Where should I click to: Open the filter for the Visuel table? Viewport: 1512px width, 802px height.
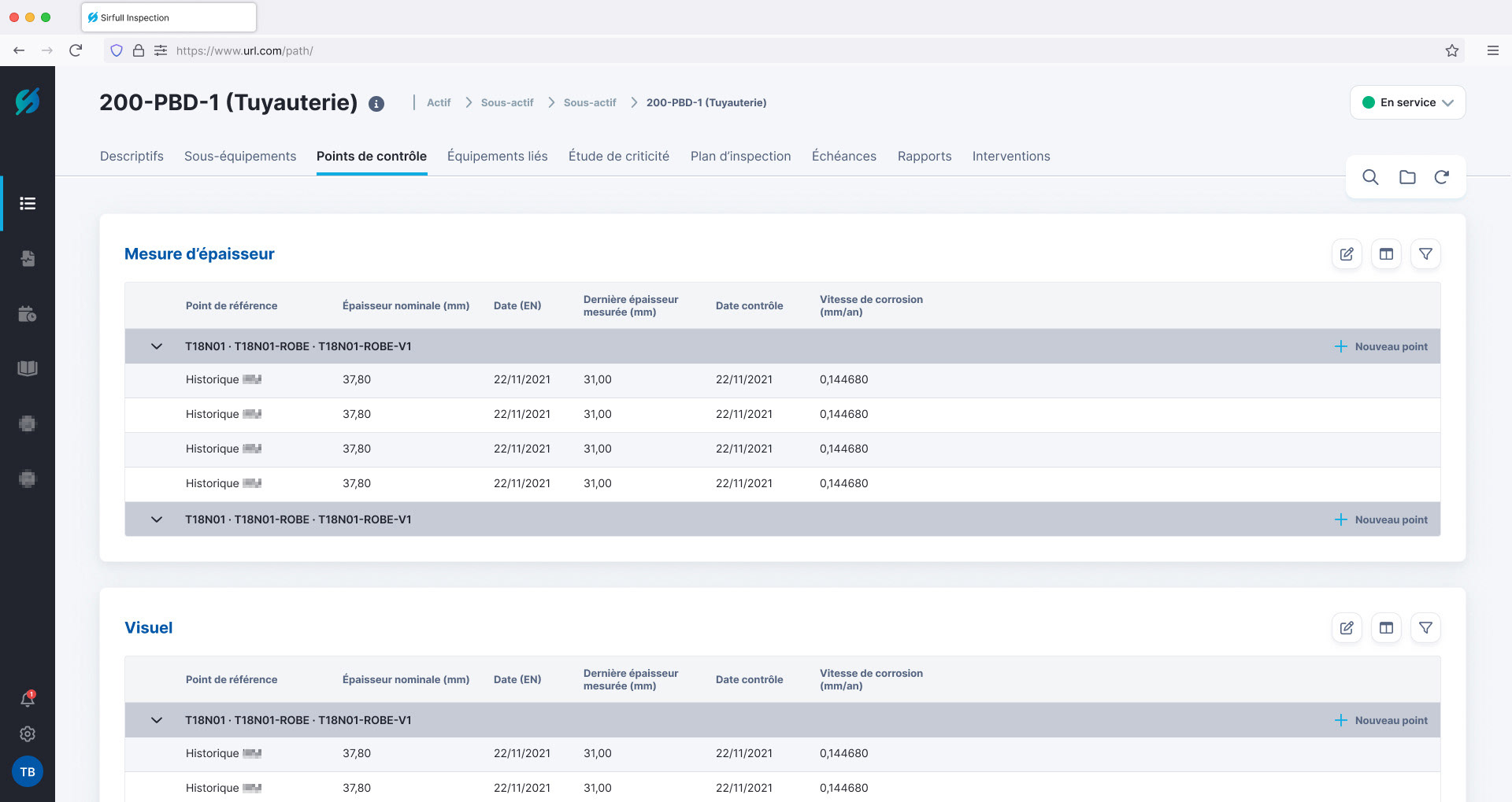click(x=1425, y=628)
